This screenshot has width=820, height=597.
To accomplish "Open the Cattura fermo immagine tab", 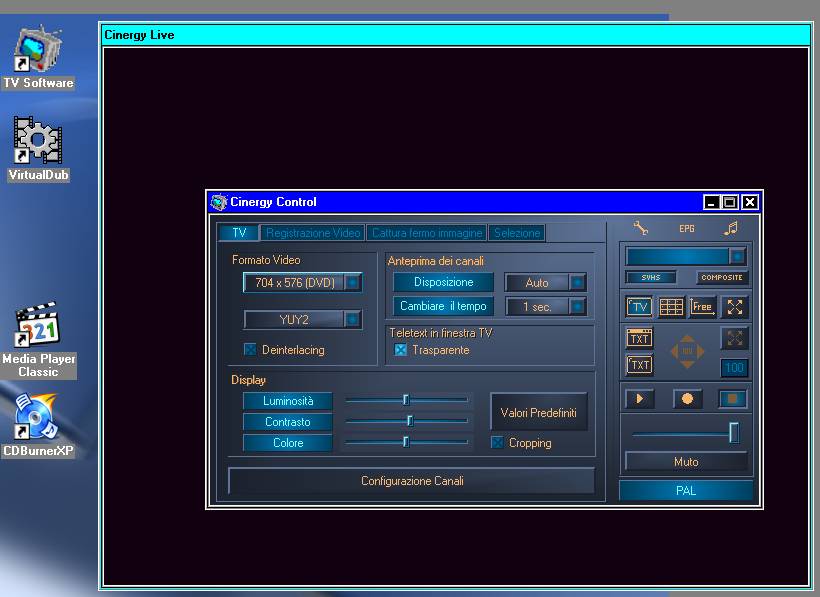I will click(x=427, y=233).
